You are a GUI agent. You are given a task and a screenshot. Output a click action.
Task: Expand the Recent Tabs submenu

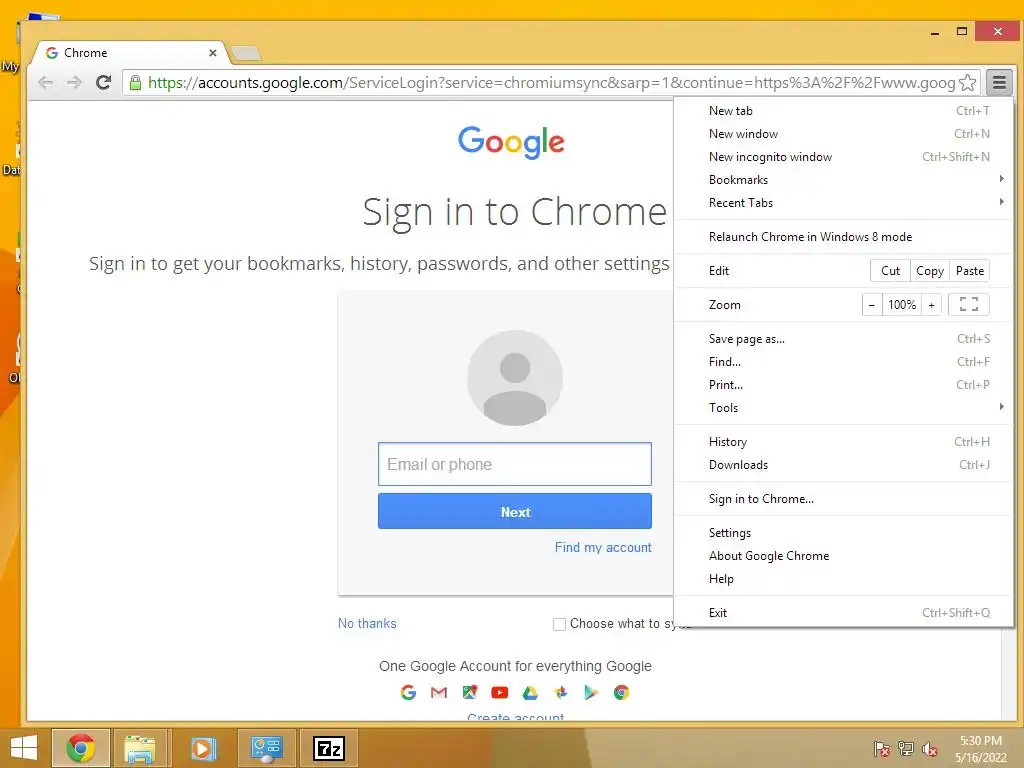click(844, 202)
